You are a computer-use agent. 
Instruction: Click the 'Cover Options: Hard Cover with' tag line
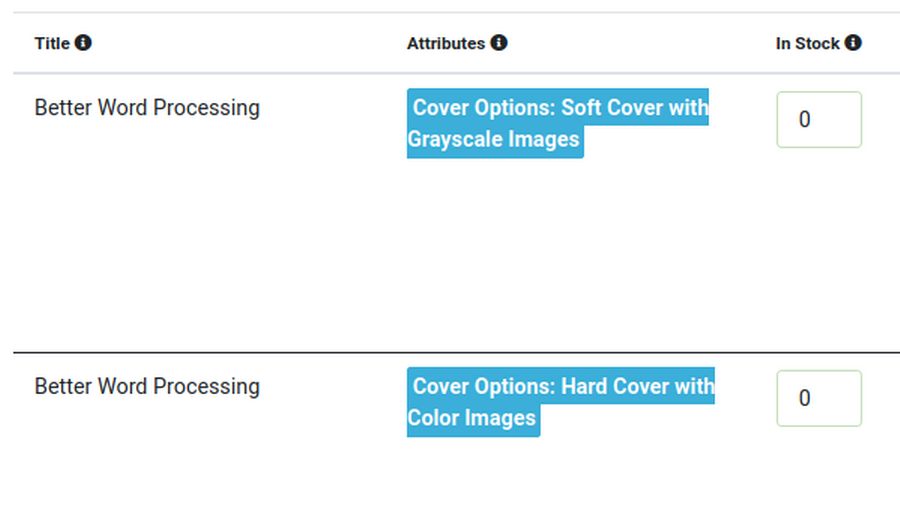click(x=563, y=386)
